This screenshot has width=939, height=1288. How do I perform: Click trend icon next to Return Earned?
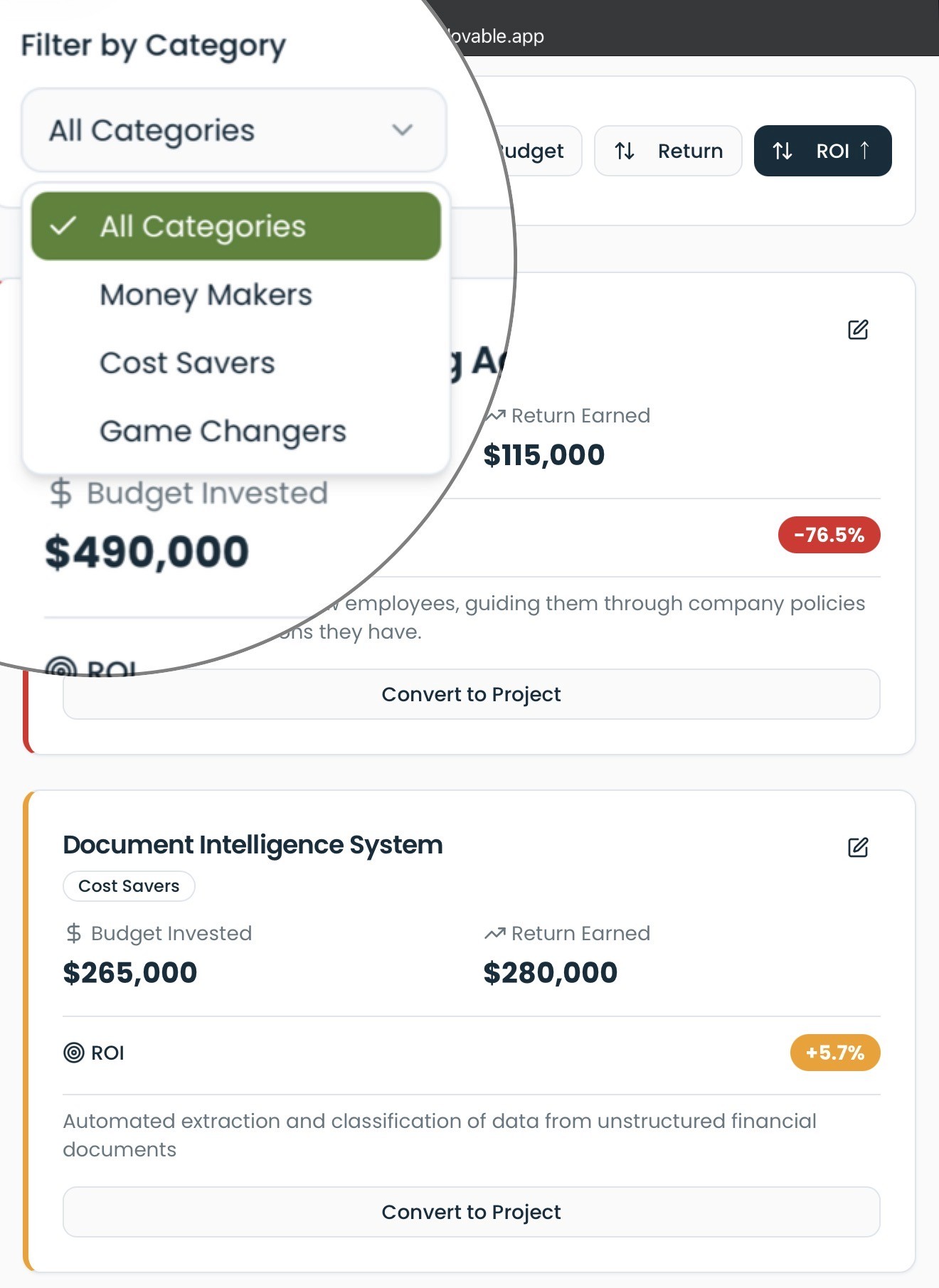(495, 933)
